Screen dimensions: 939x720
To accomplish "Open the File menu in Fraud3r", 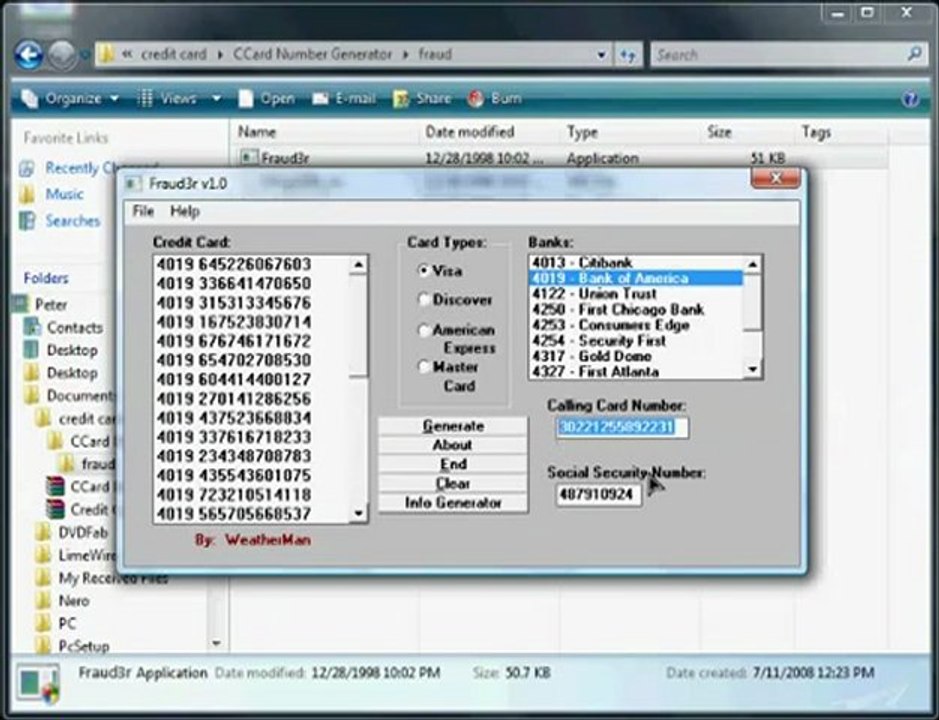I will click(143, 211).
